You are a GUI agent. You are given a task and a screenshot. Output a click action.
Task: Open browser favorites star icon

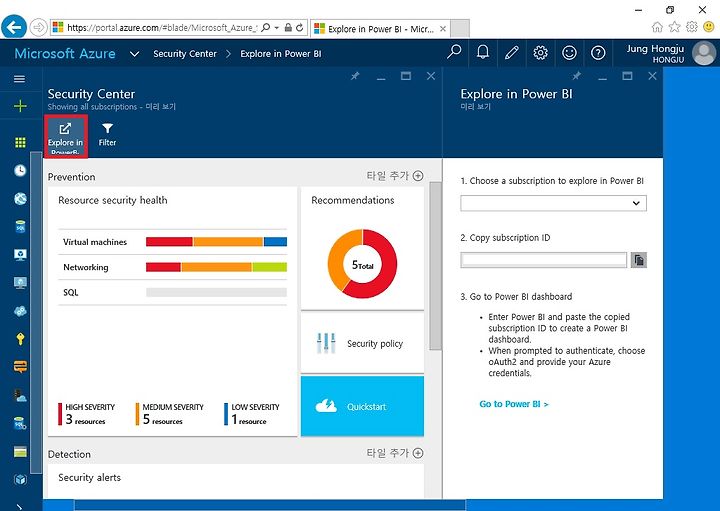pos(674,27)
